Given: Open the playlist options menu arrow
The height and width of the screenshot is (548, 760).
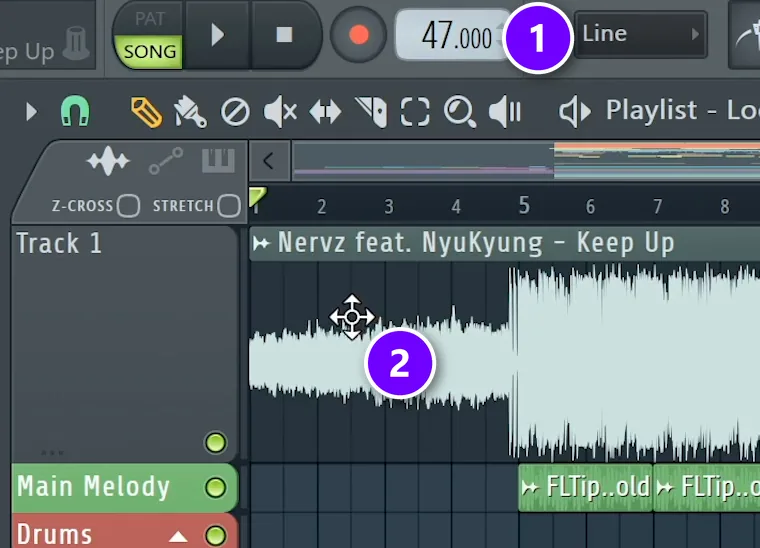Looking at the screenshot, I should 31,112.
